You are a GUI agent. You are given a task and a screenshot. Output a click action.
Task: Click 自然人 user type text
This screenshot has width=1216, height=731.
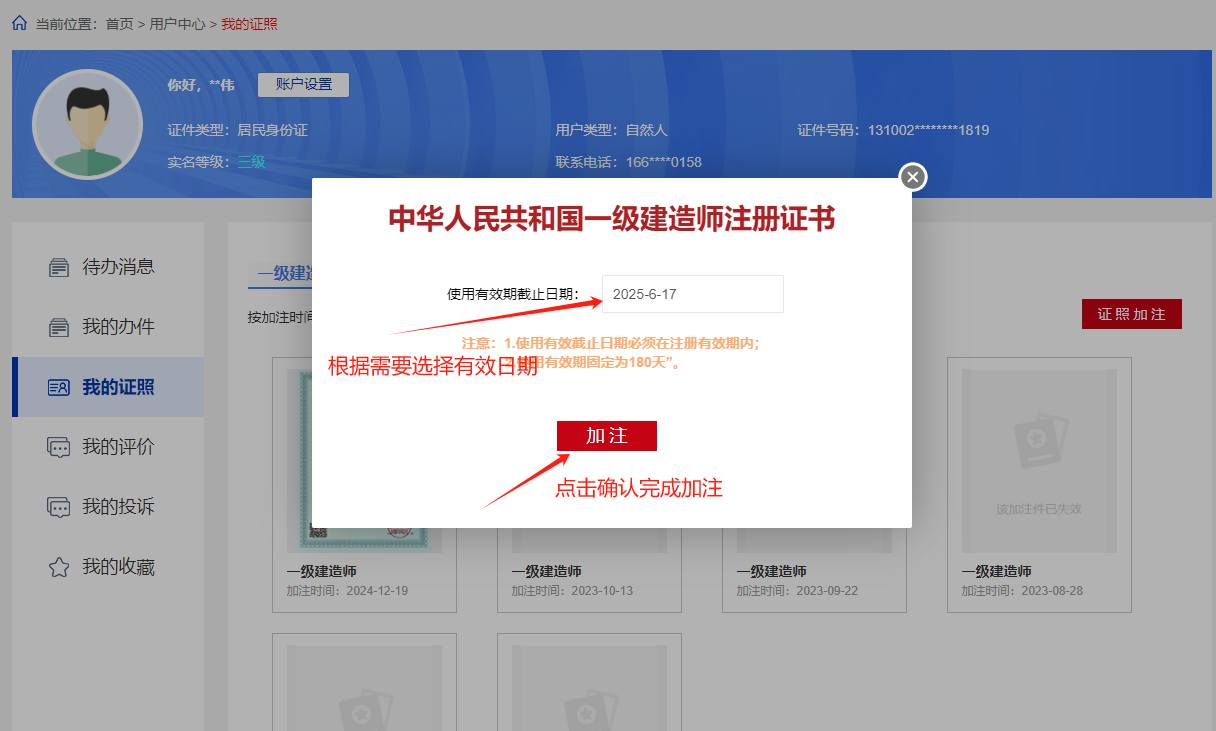tap(646, 130)
